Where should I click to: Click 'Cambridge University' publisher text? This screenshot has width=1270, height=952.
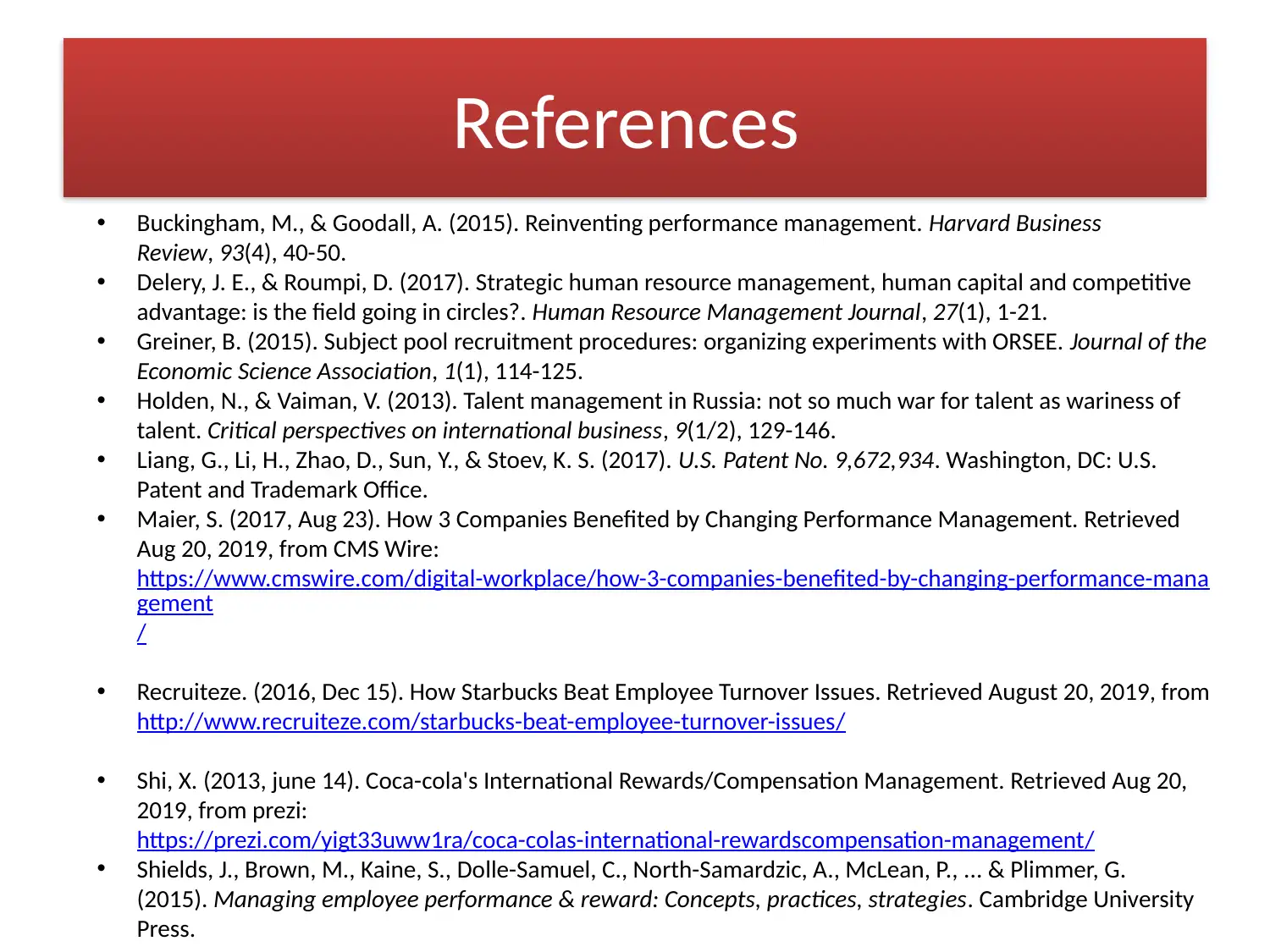(1085, 900)
